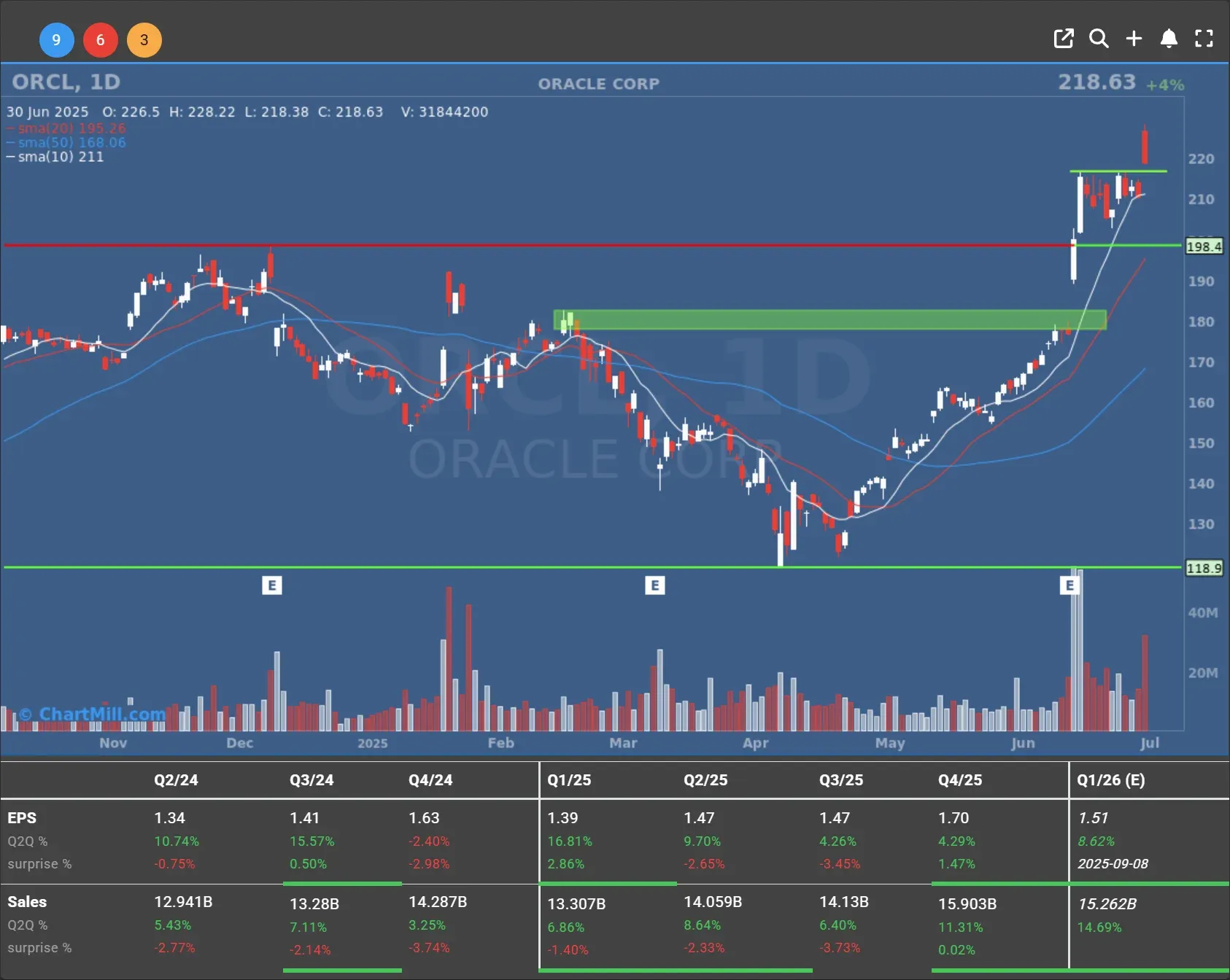The width and height of the screenshot is (1230, 980).
Task: Open chart in new window icon
Action: click(x=1064, y=39)
